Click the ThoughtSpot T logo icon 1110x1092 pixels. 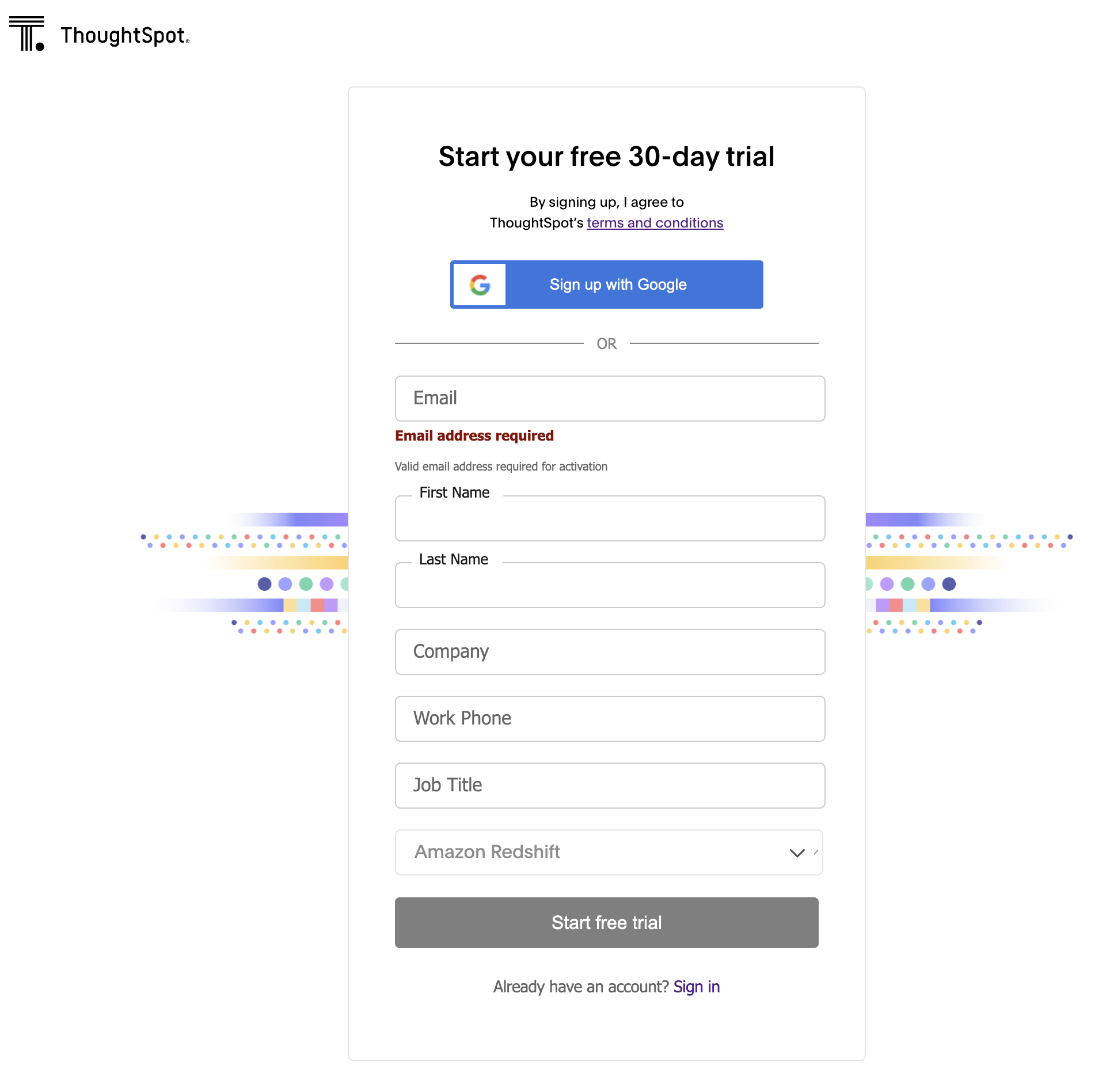(27, 33)
